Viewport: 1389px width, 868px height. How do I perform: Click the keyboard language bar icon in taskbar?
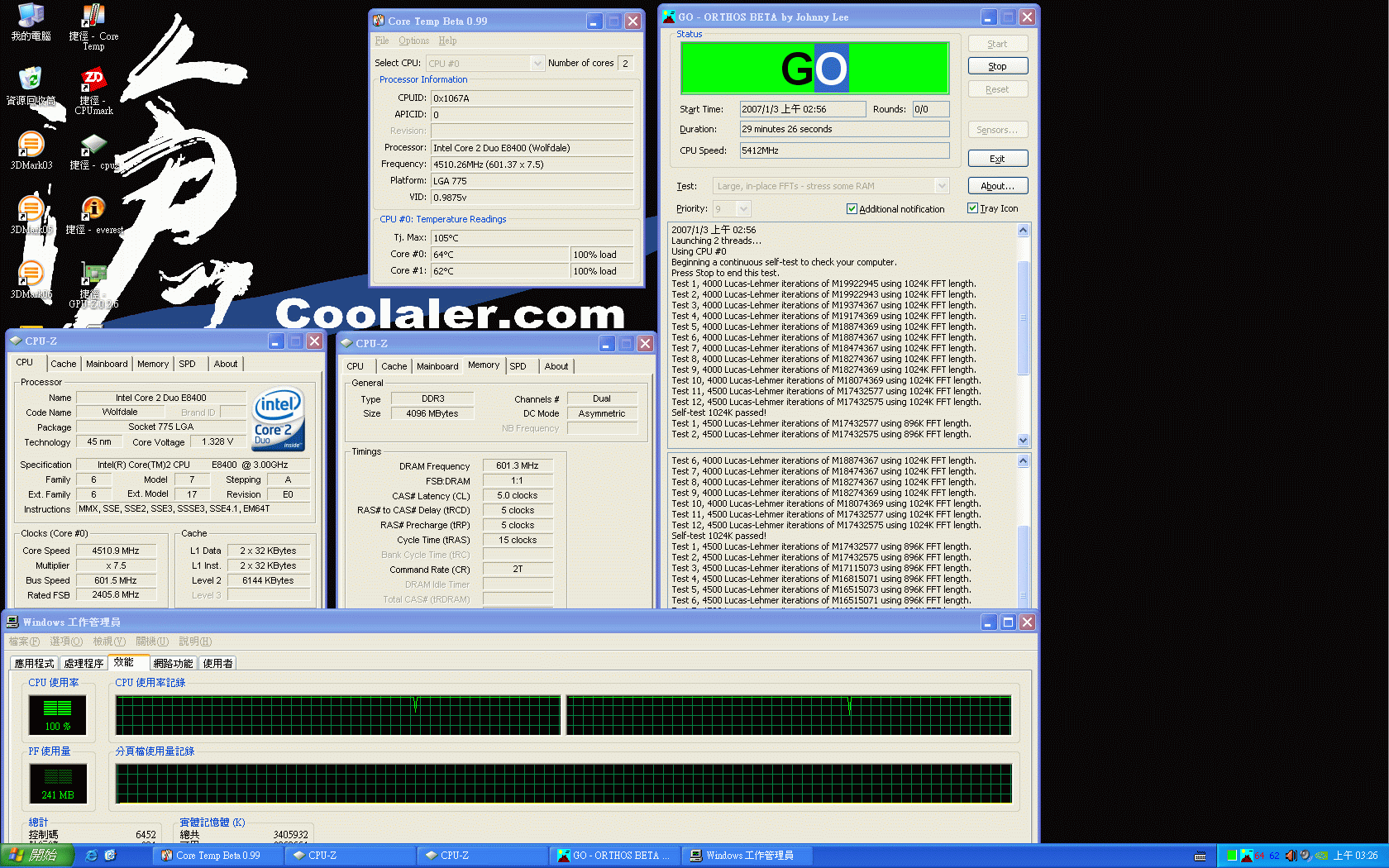pyautogui.click(x=1200, y=856)
